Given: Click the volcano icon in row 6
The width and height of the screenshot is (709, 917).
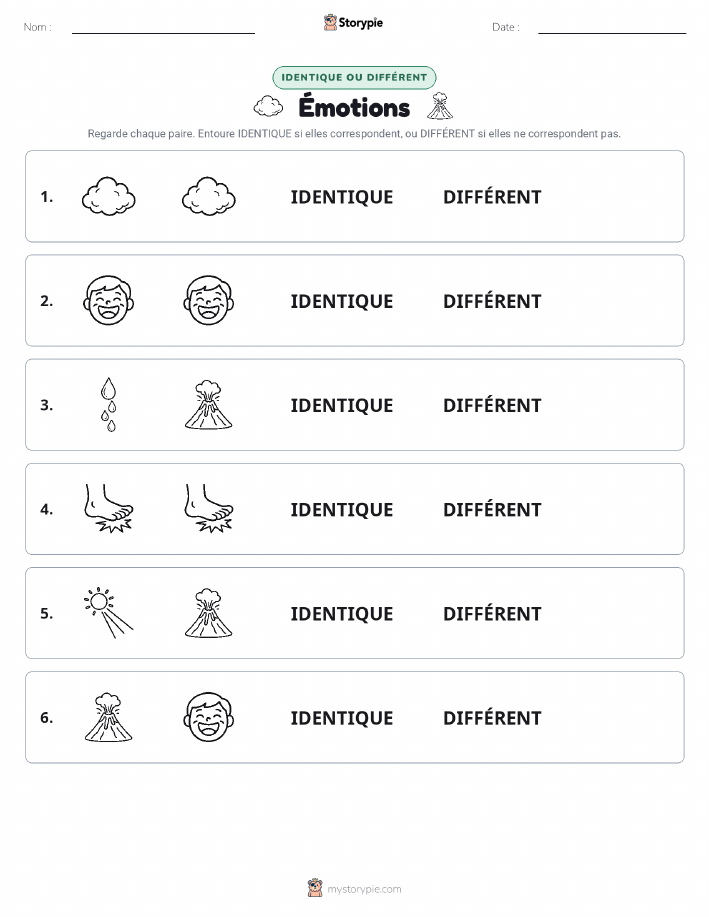Looking at the screenshot, I should point(109,717).
